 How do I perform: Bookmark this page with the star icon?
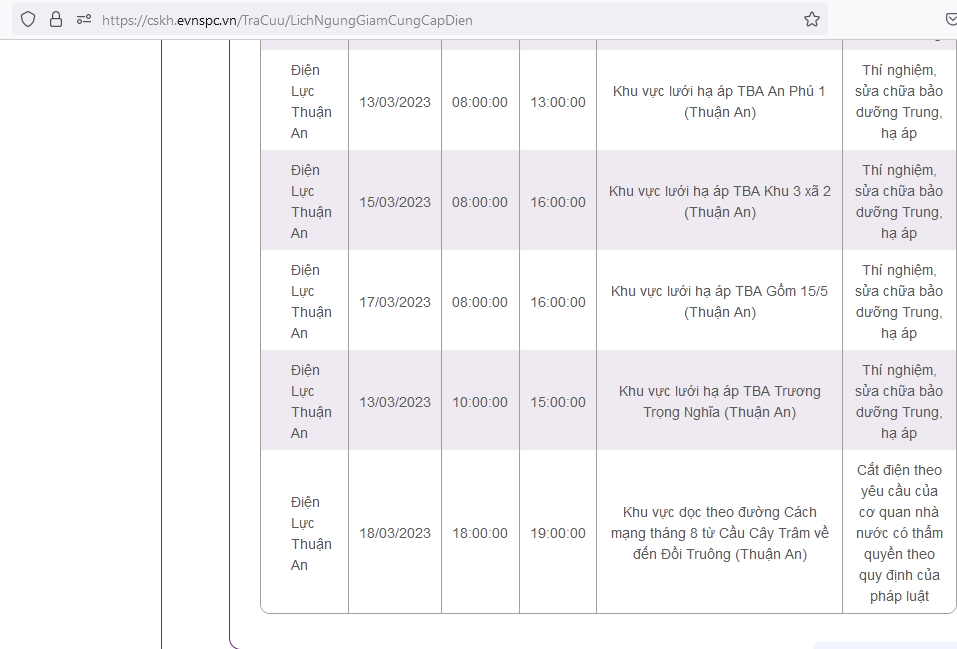coord(811,20)
